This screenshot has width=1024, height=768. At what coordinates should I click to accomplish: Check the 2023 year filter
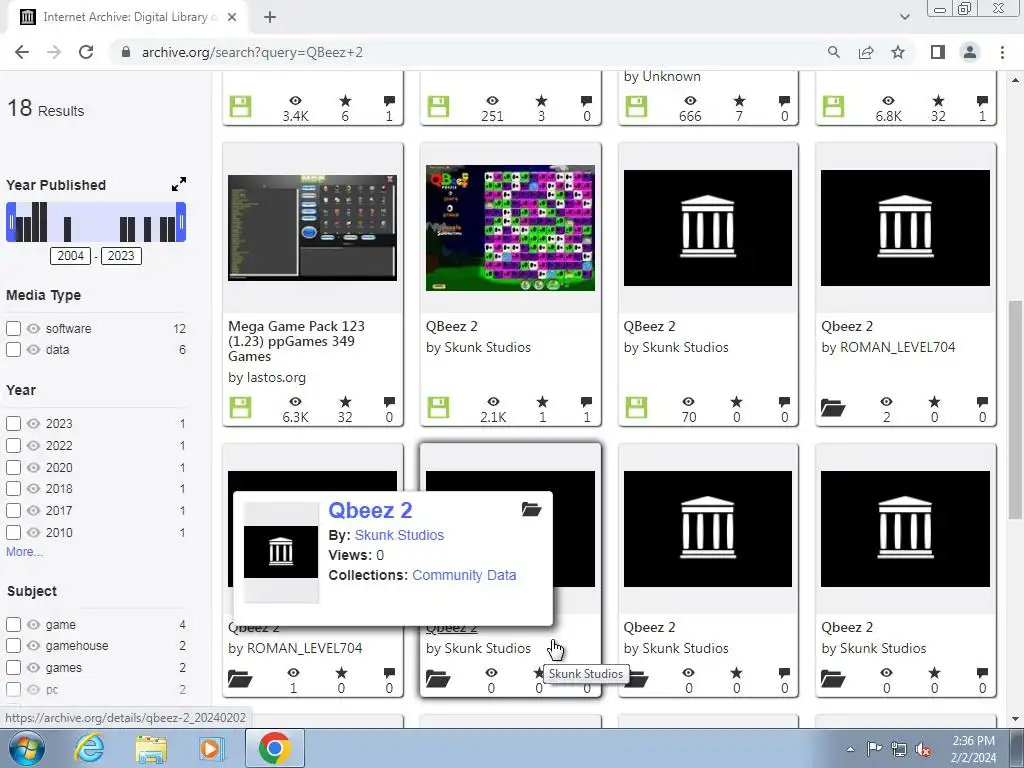(14, 423)
